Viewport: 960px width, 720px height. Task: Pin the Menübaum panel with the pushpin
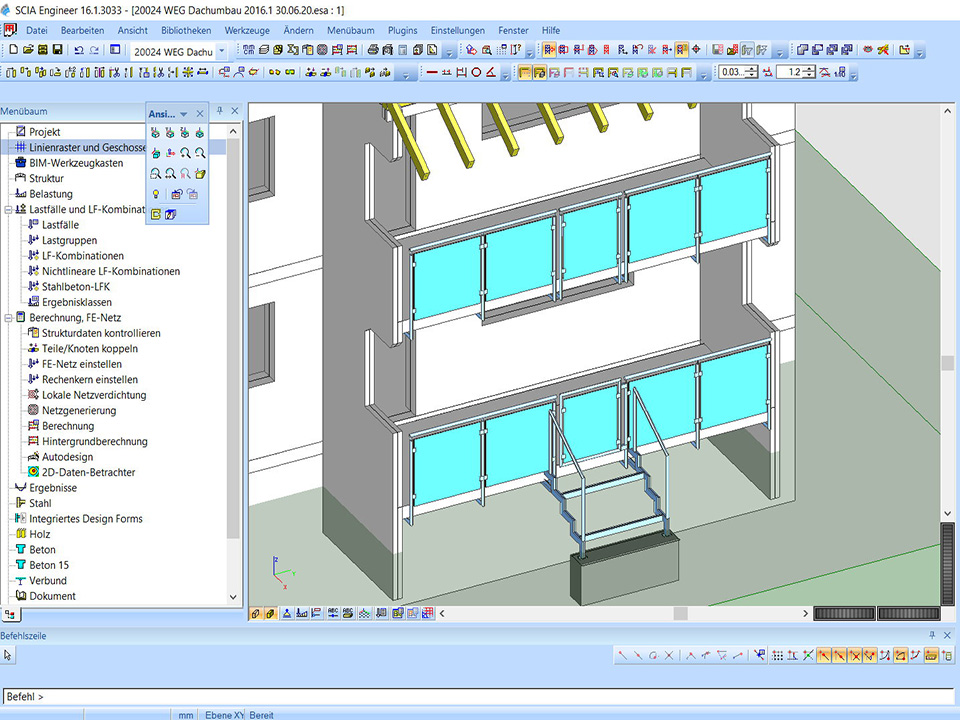point(220,111)
